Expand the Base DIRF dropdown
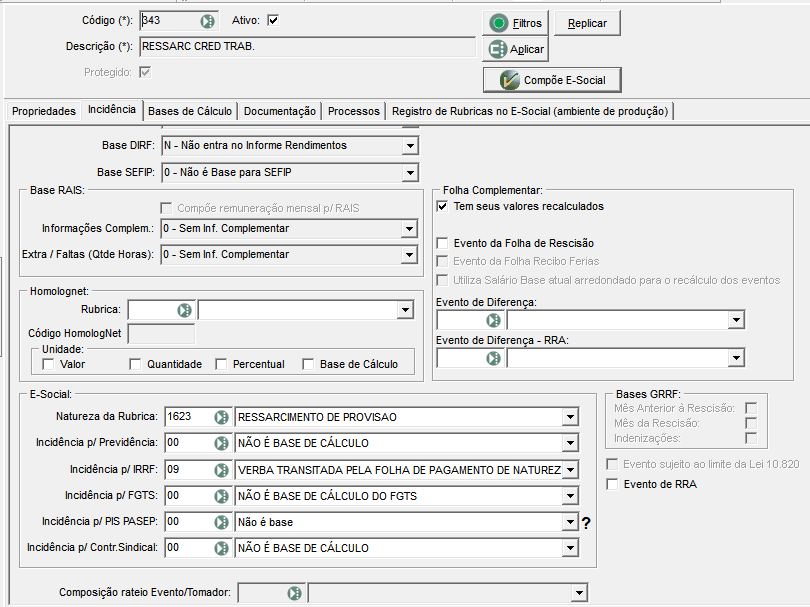 410,146
